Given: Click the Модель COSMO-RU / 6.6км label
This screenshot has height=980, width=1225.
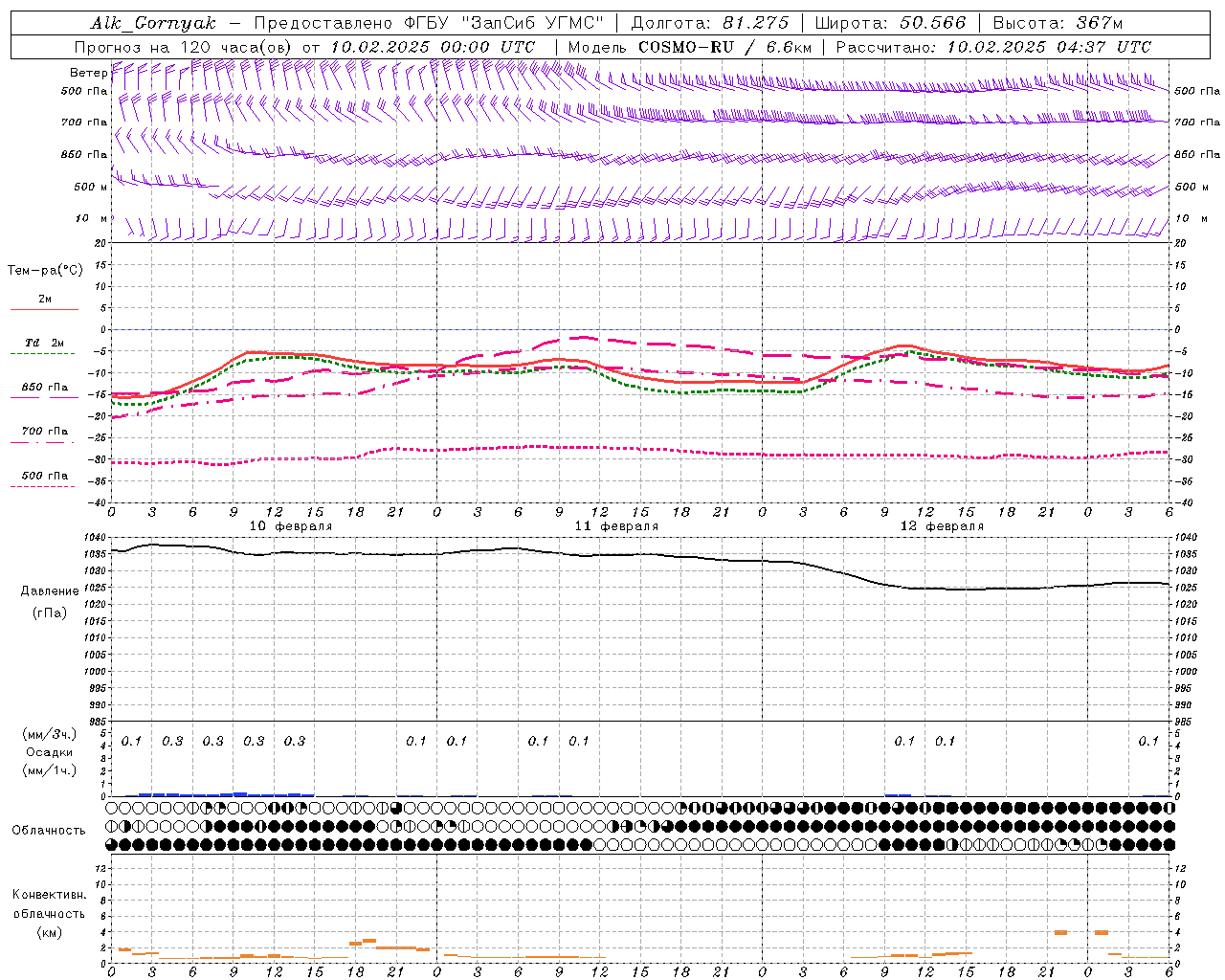Looking at the screenshot, I should coord(690,47).
